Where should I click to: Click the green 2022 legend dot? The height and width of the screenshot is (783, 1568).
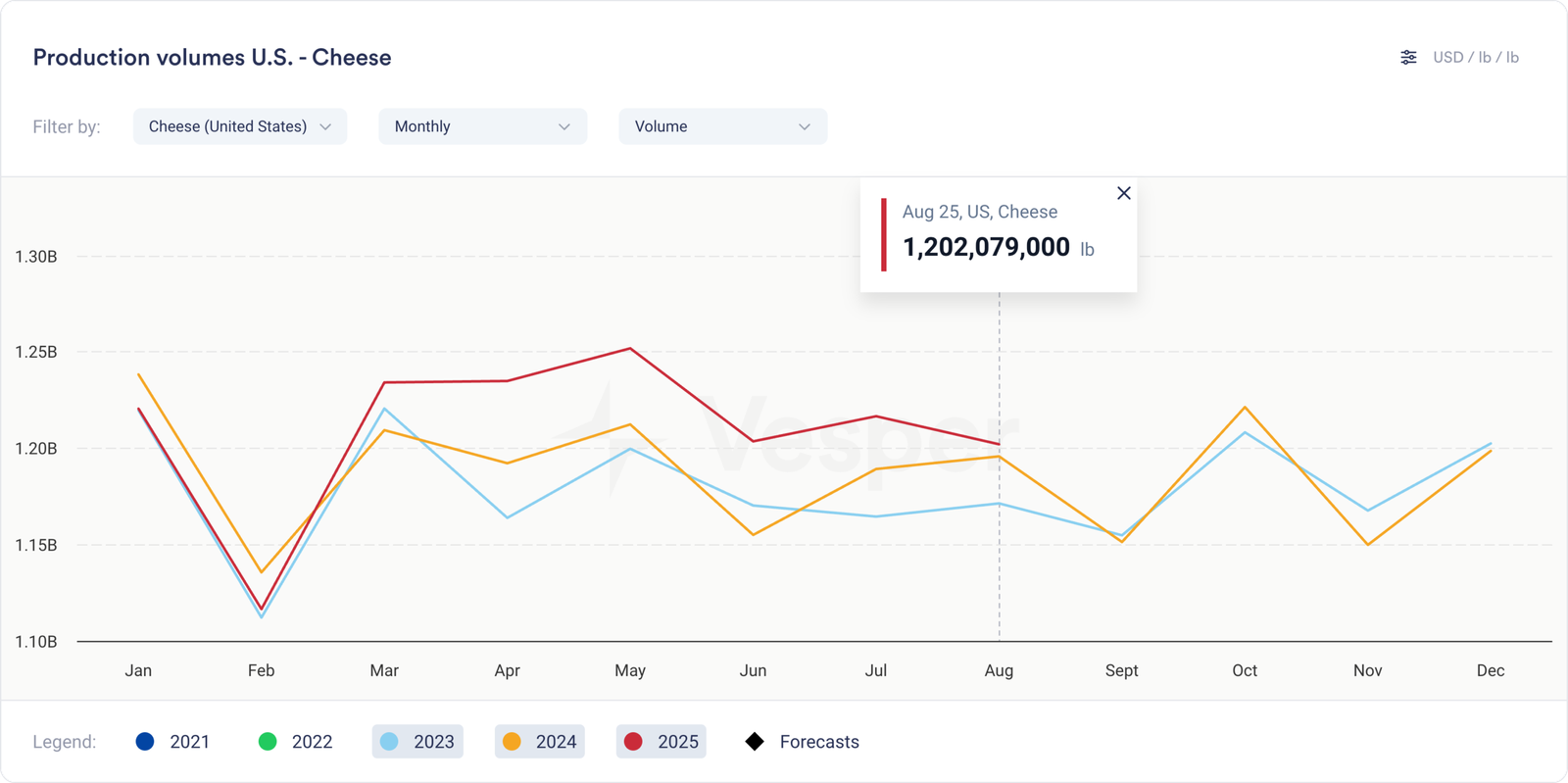pos(268,742)
